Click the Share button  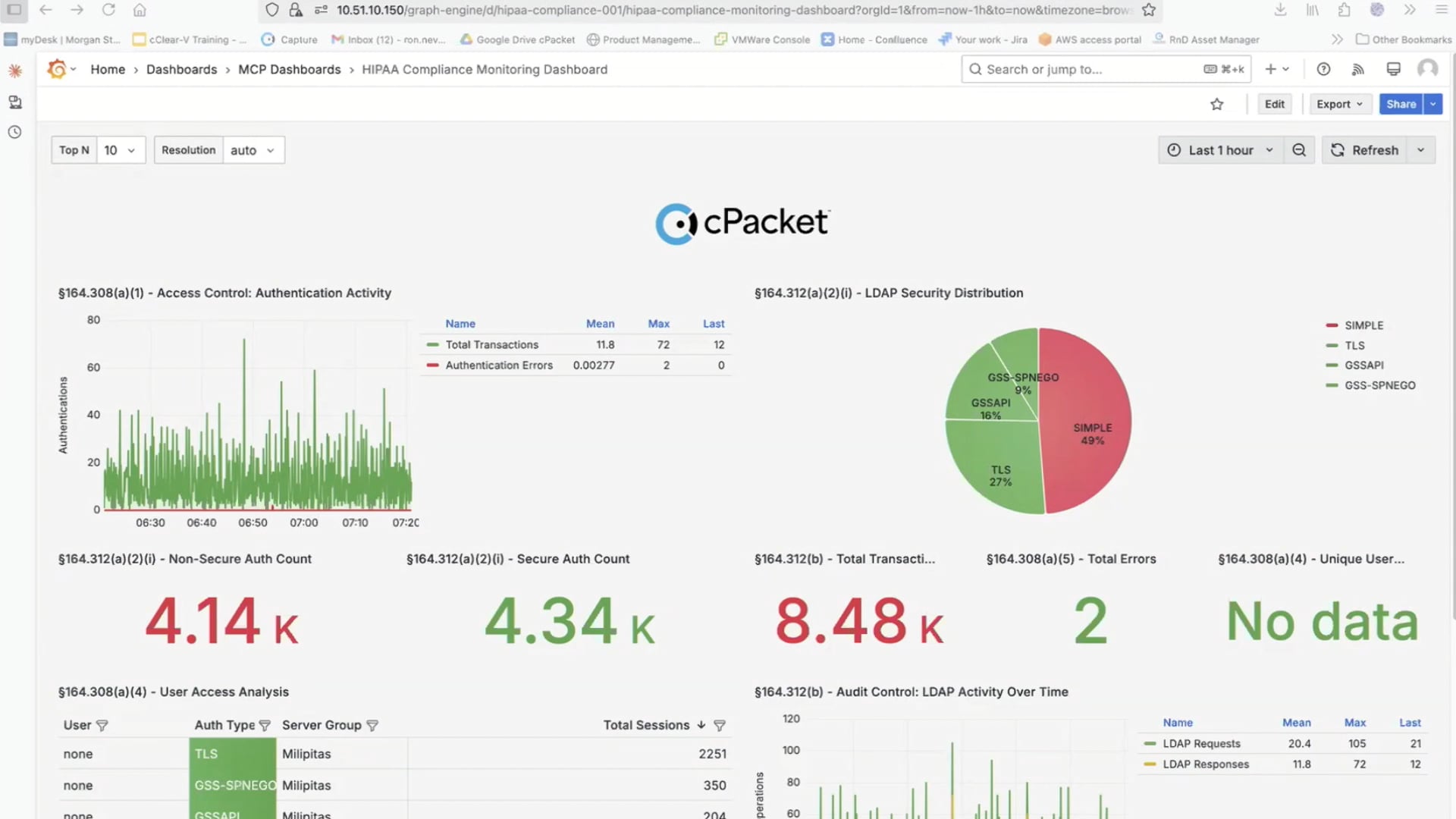(1401, 104)
